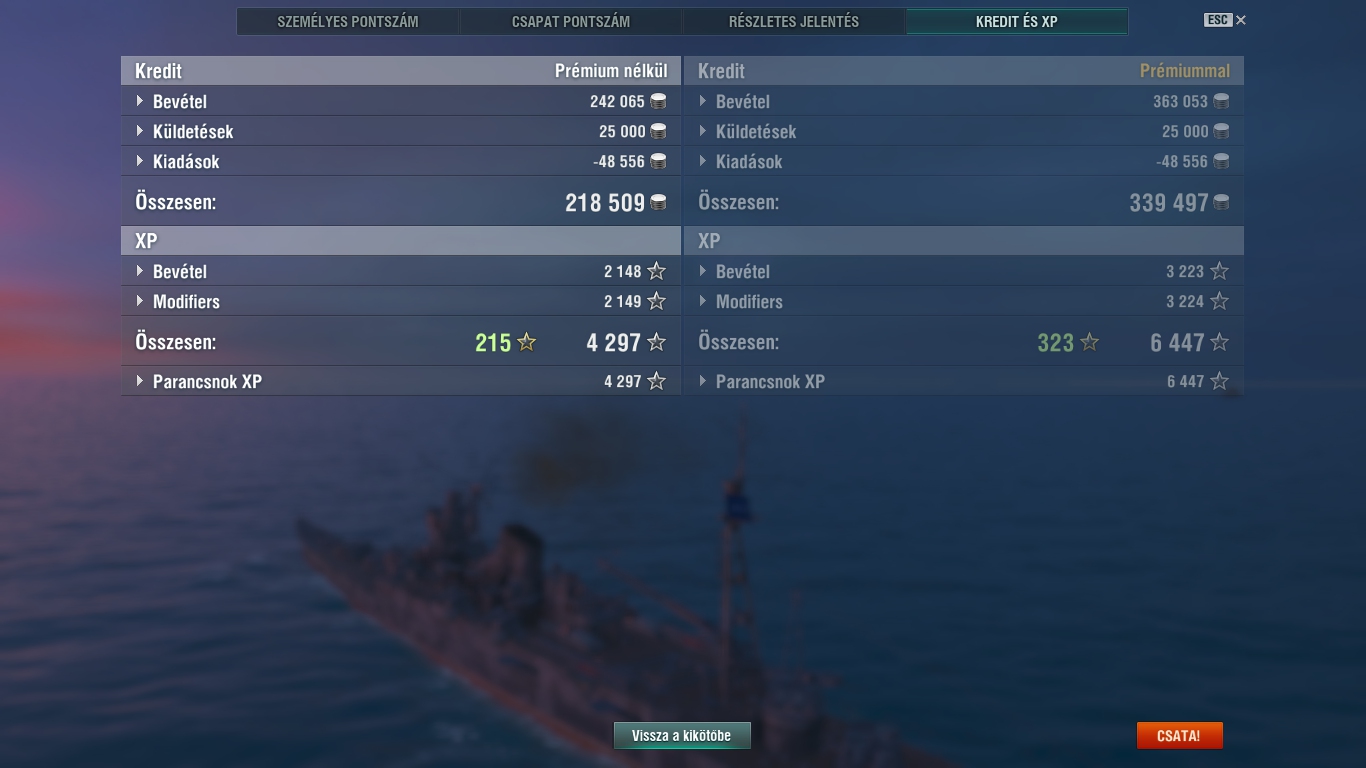Expand the Modifiers XP row
This screenshot has width=1366, height=768.
401,301
